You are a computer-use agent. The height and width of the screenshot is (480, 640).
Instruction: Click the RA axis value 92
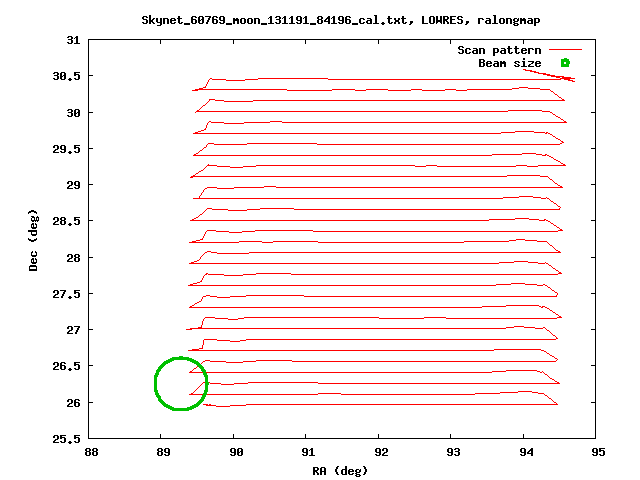coord(381,452)
